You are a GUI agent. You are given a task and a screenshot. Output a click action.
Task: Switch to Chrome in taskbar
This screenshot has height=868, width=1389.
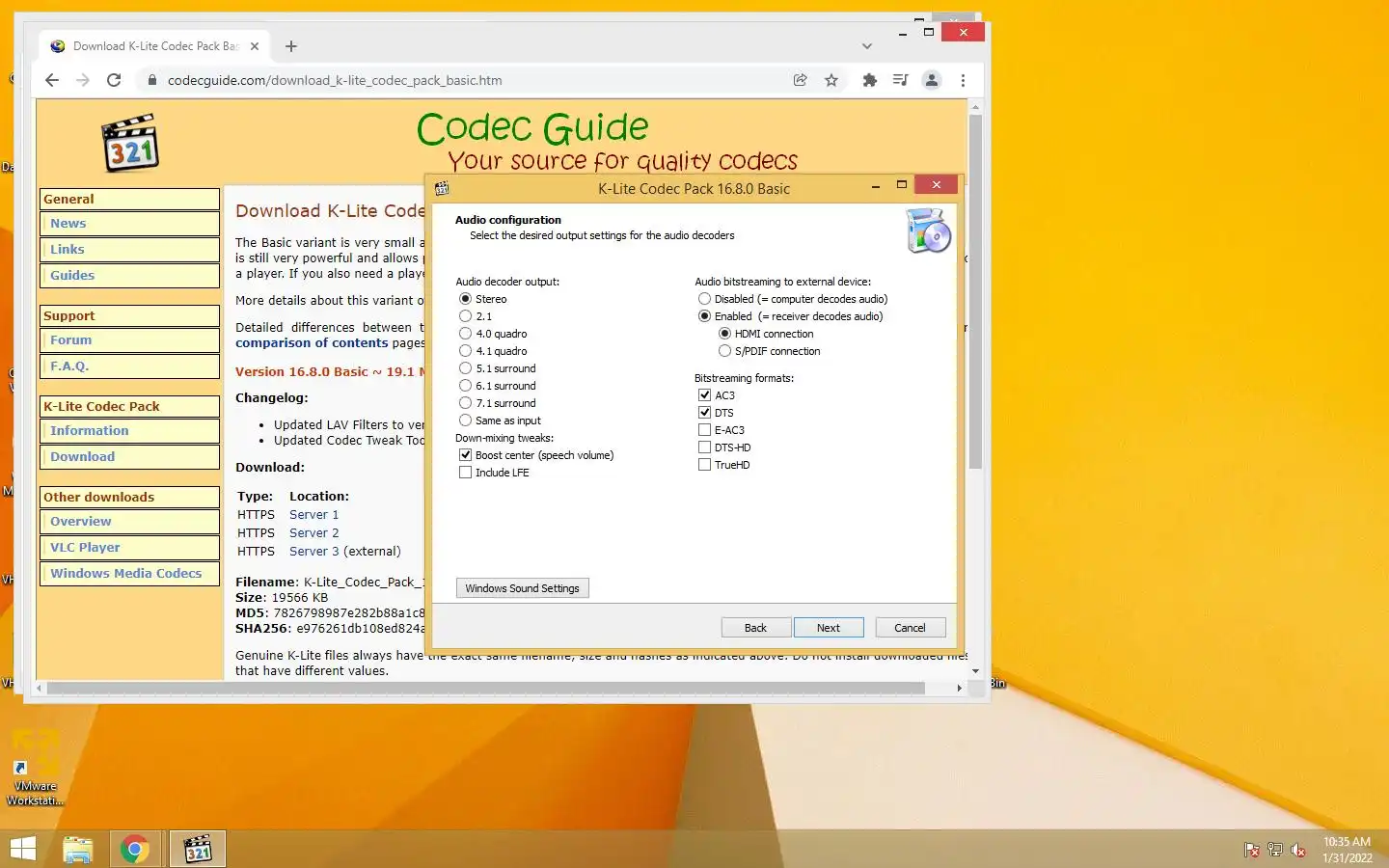point(135,849)
